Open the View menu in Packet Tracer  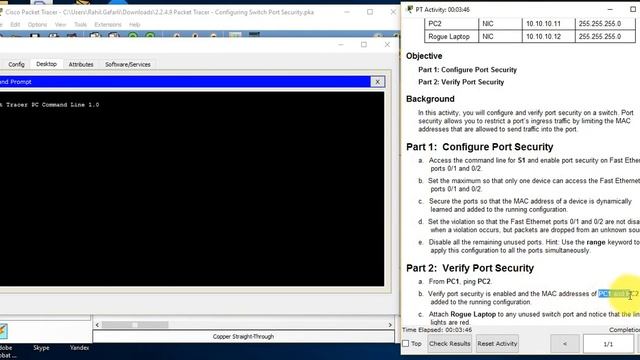[x=60, y=24]
